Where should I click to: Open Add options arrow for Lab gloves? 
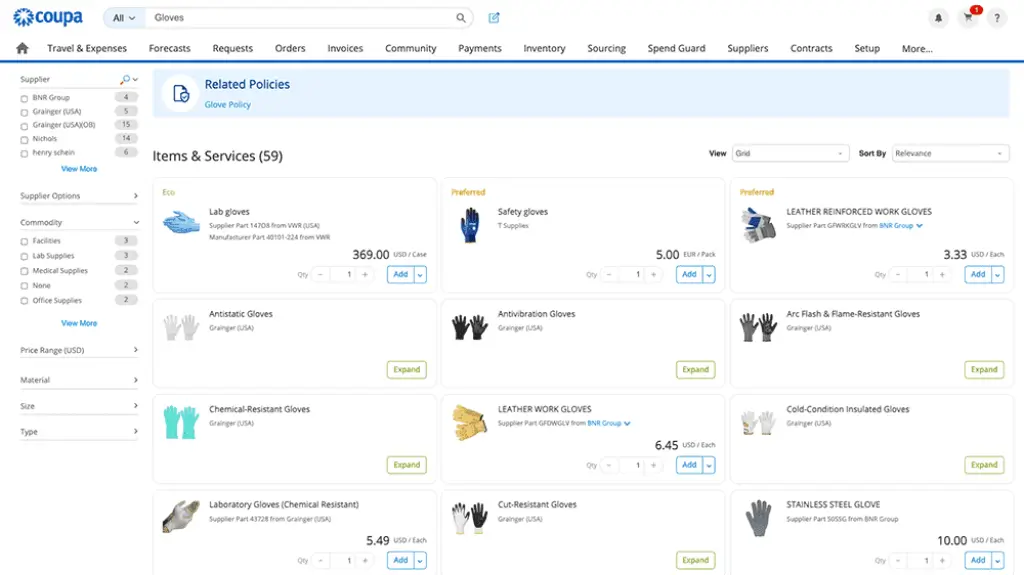pos(420,274)
